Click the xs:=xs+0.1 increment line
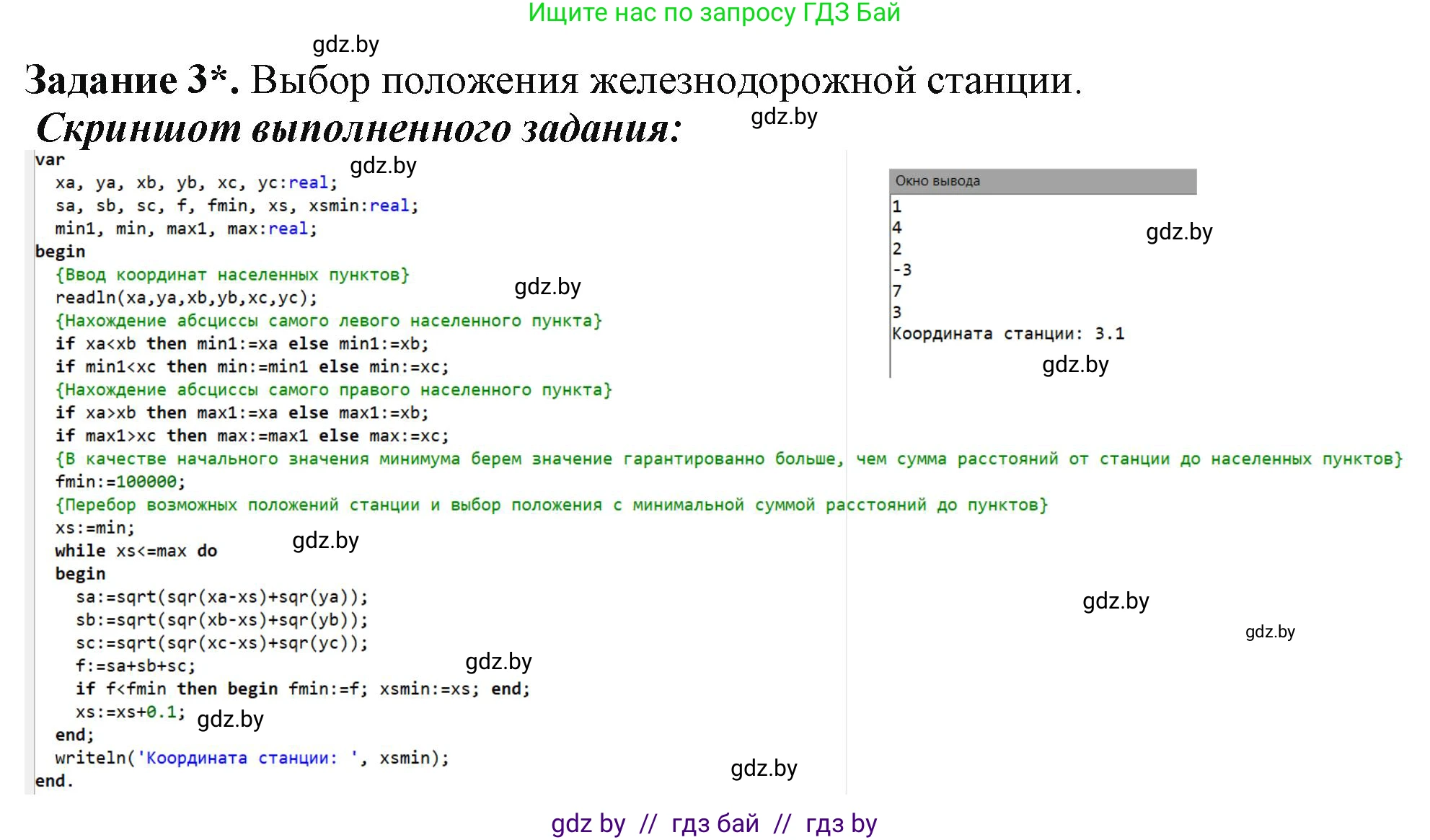The image size is (1430, 840). point(130,712)
